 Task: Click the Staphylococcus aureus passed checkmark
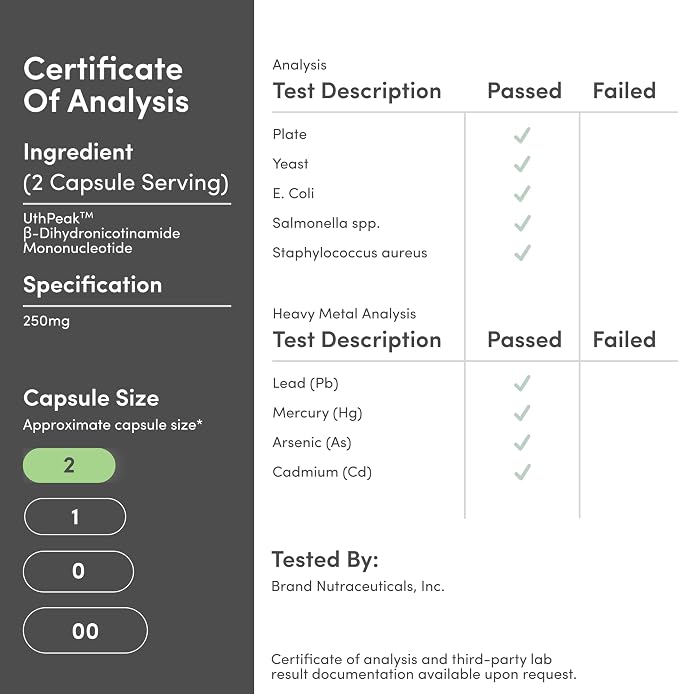pyautogui.click(x=522, y=253)
